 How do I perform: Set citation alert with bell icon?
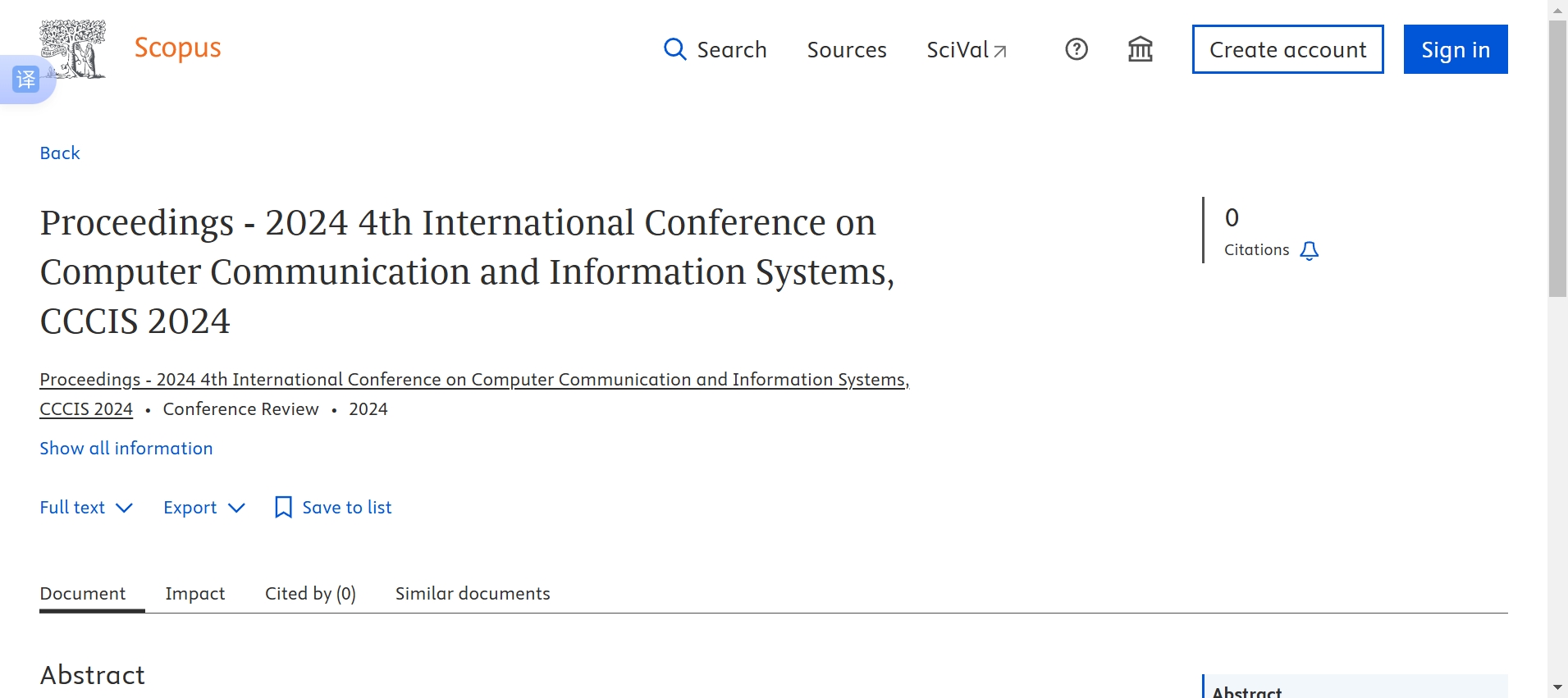[x=1310, y=250]
